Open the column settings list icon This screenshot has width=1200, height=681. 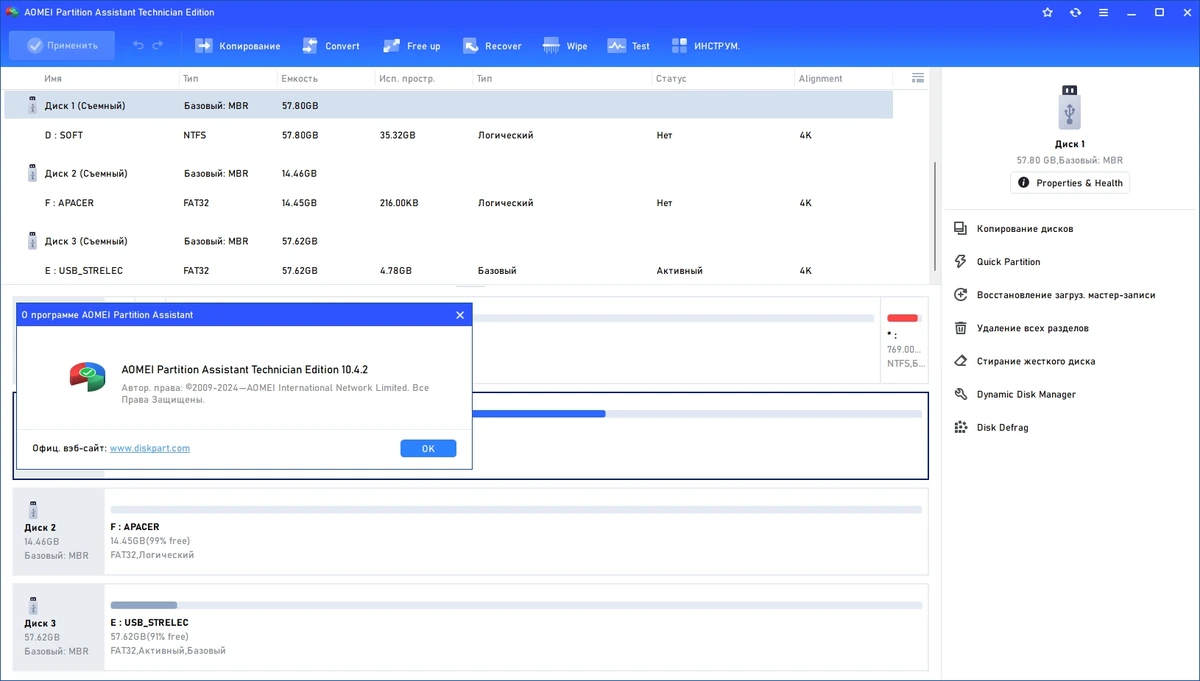pyautogui.click(x=918, y=78)
